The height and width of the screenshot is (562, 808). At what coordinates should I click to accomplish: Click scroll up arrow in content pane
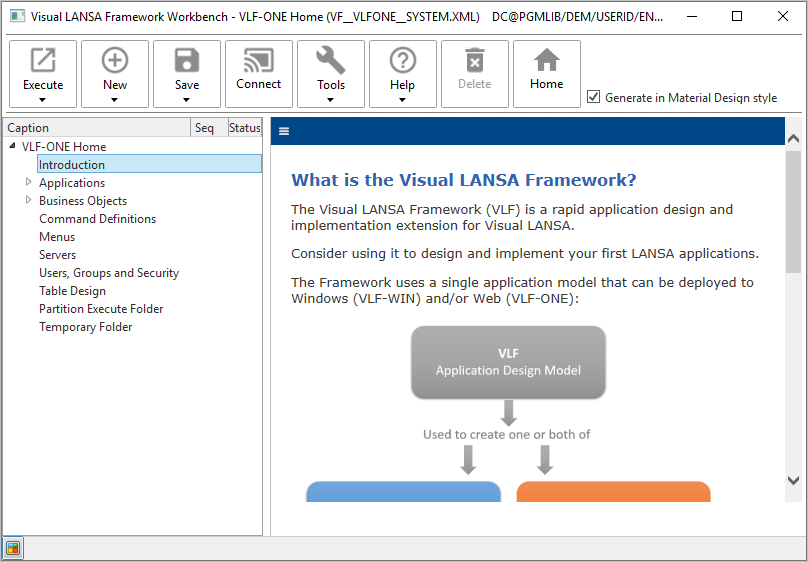(x=794, y=138)
